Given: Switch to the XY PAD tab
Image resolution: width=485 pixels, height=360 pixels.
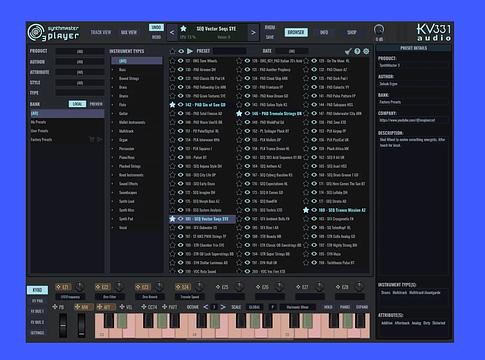Looking at the screenshot, I should 37,301.
